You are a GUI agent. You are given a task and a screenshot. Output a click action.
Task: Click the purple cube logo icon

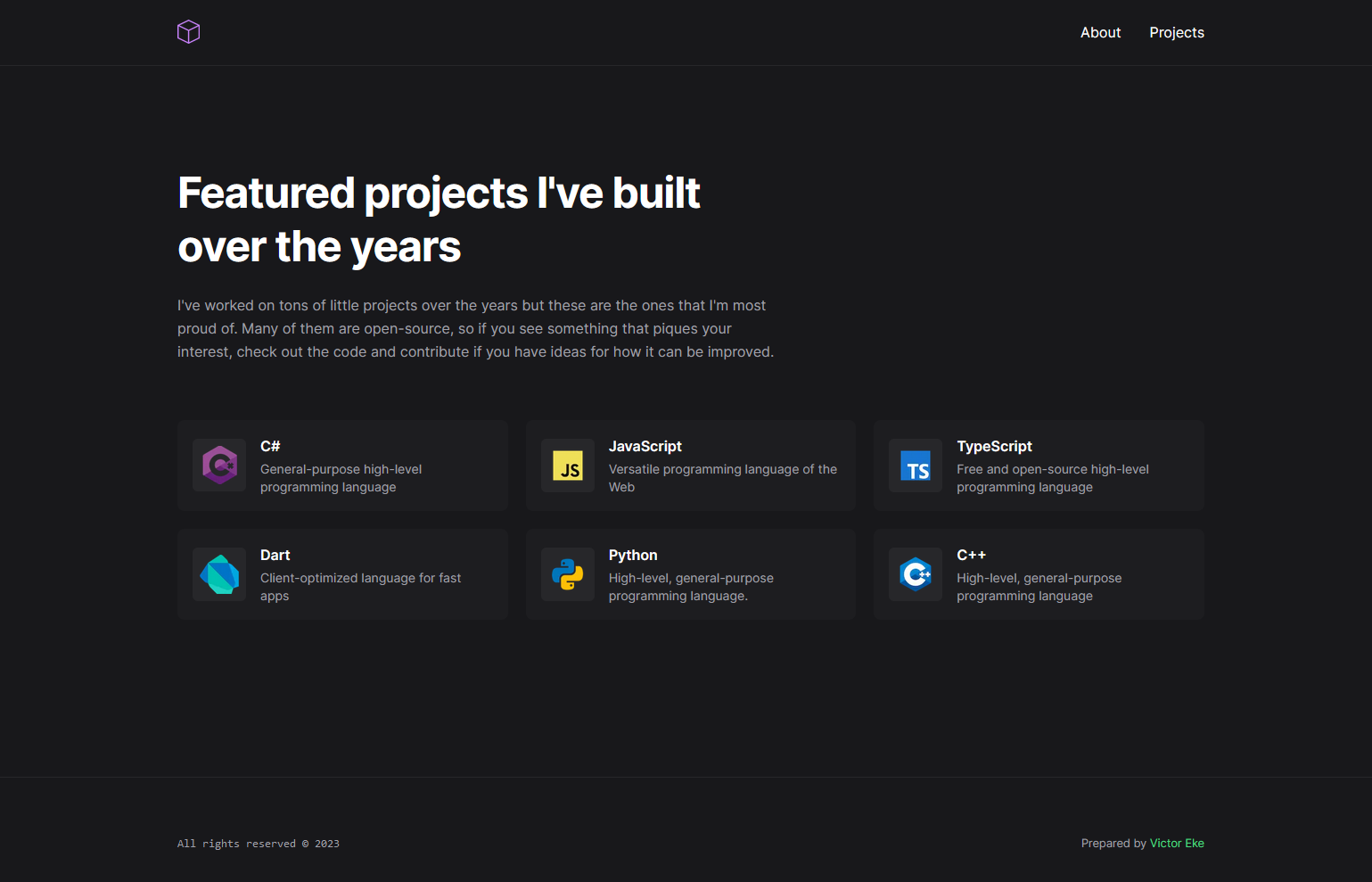[x=188, y=32]
